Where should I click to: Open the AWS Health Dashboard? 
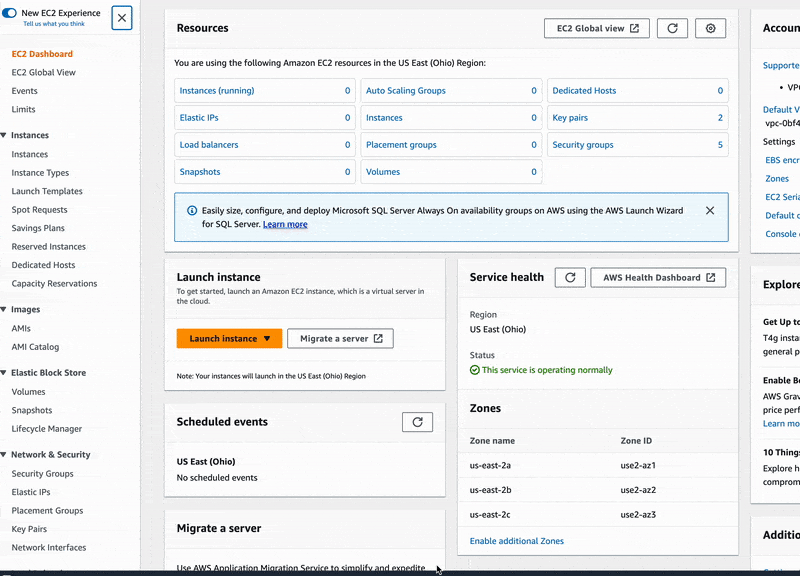658,278
